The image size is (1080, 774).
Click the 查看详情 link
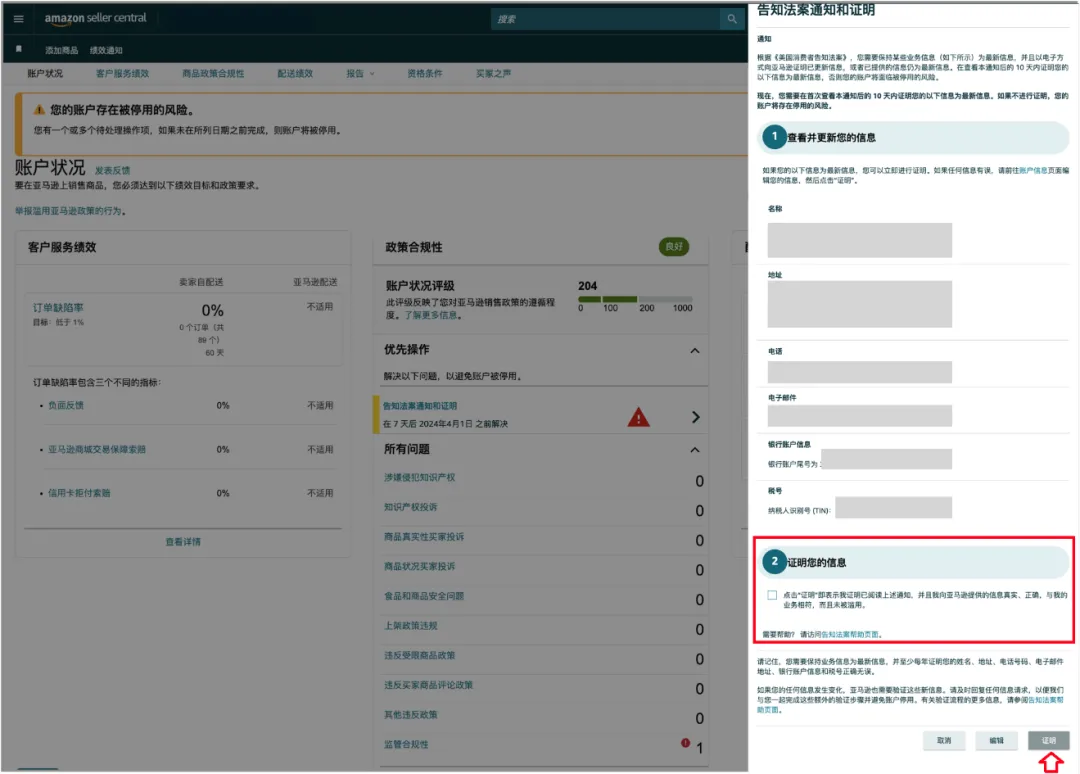coord(183,541)
